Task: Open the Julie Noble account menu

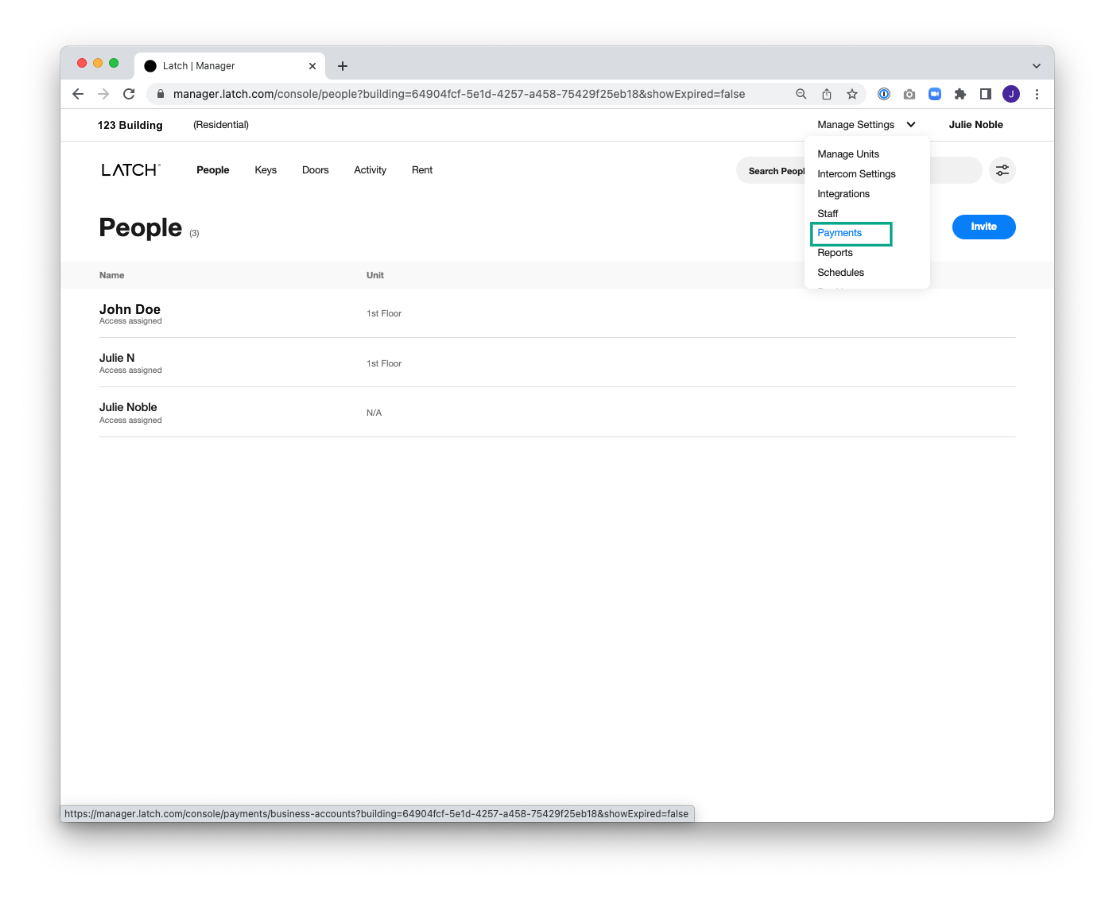Action: [975, 124]
